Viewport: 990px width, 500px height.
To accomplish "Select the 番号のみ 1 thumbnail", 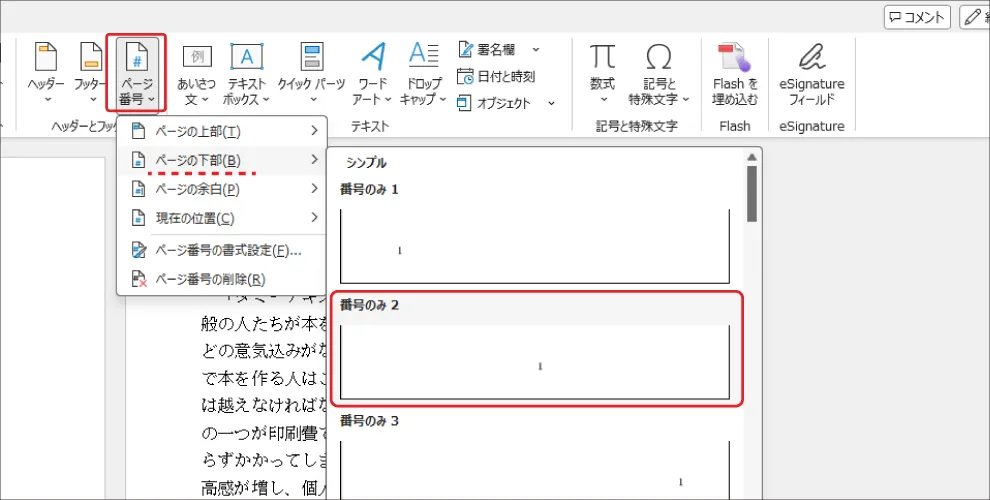I will pyautogui.click(x=535, y=247).
